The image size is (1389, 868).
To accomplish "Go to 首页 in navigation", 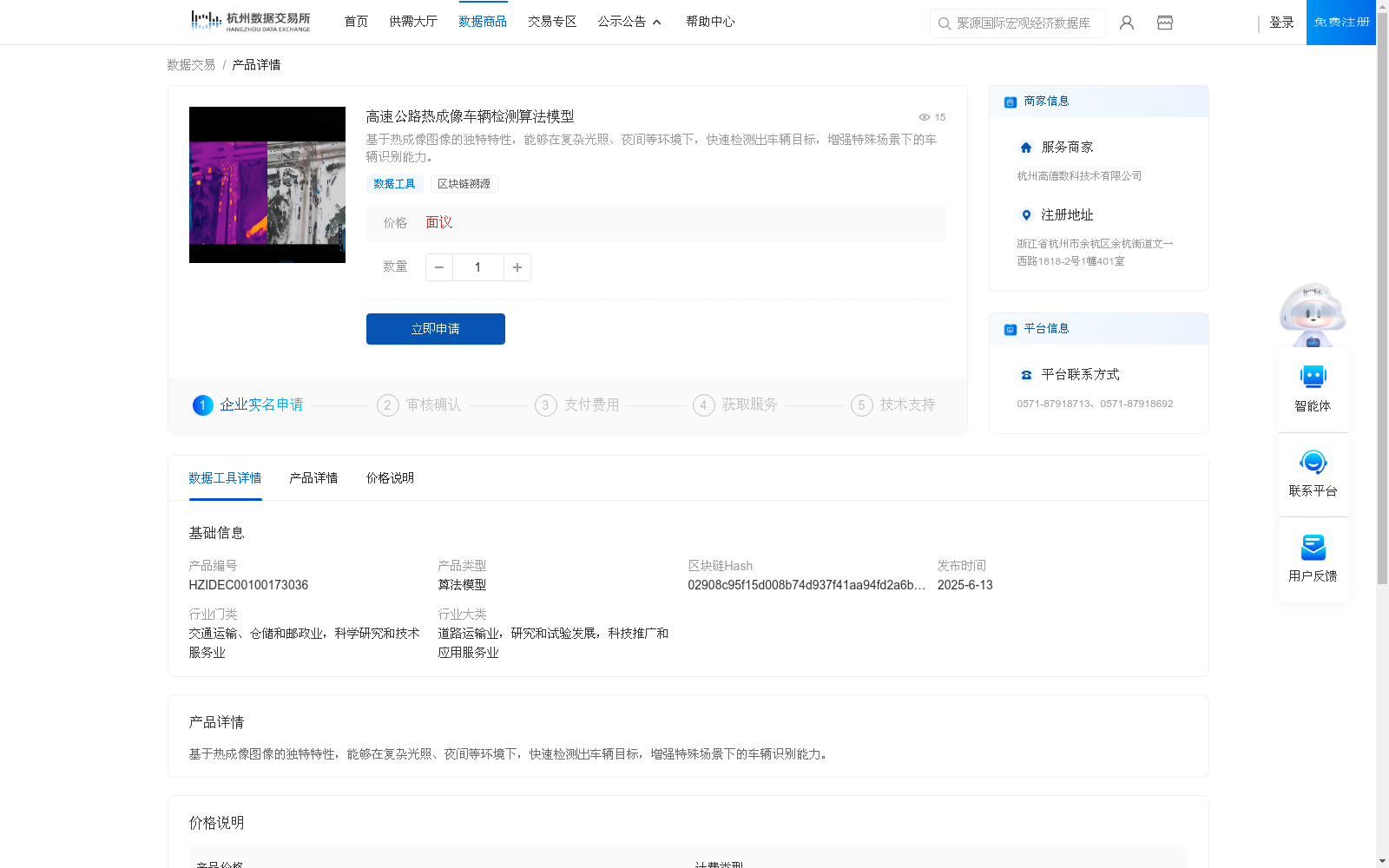I will coord(356,22).
